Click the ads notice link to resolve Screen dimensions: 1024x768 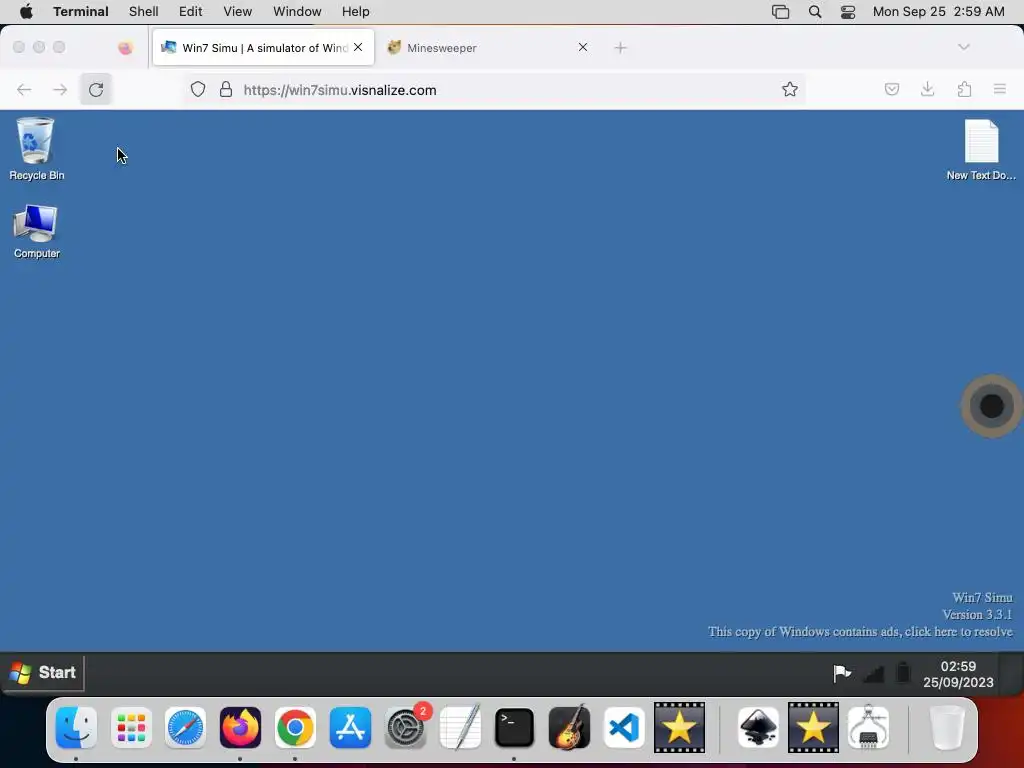pos(860,632)
